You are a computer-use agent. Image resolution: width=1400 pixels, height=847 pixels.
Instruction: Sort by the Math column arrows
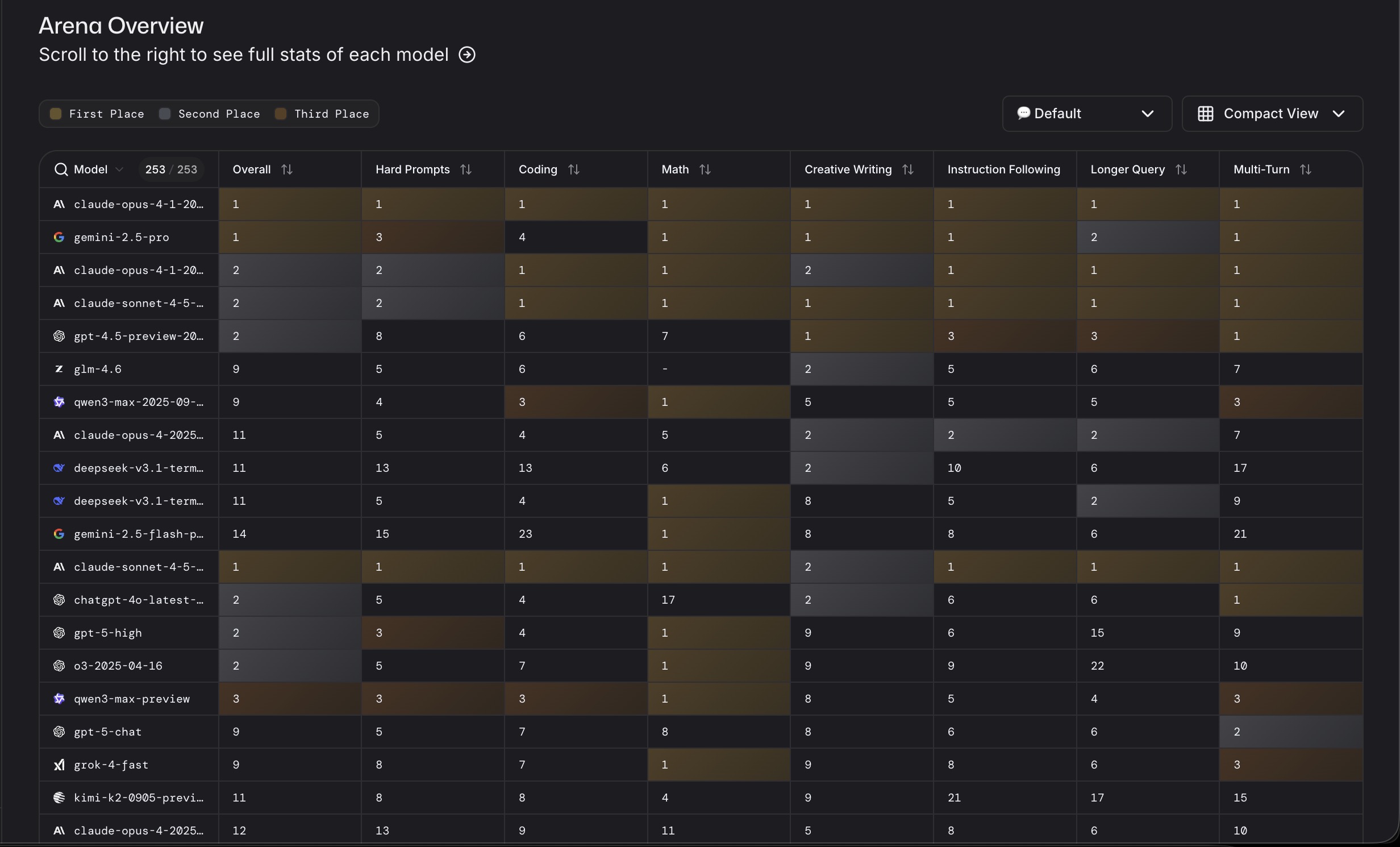705,169
